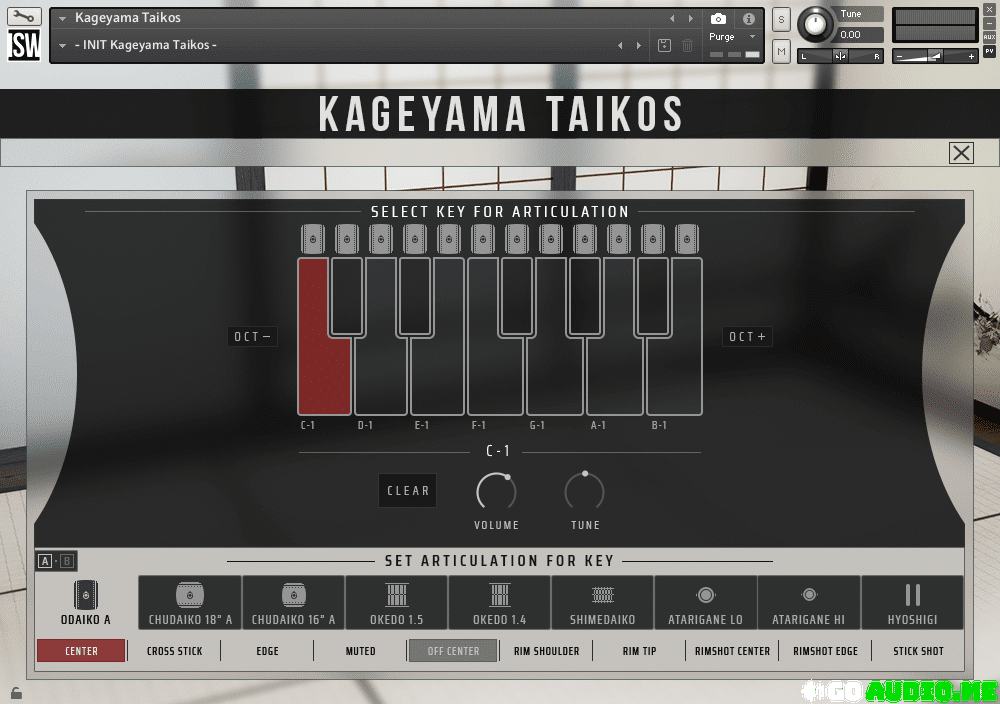Switch to bank A
The width and height of the screenshot is (1000, 704).
(45, 561)
